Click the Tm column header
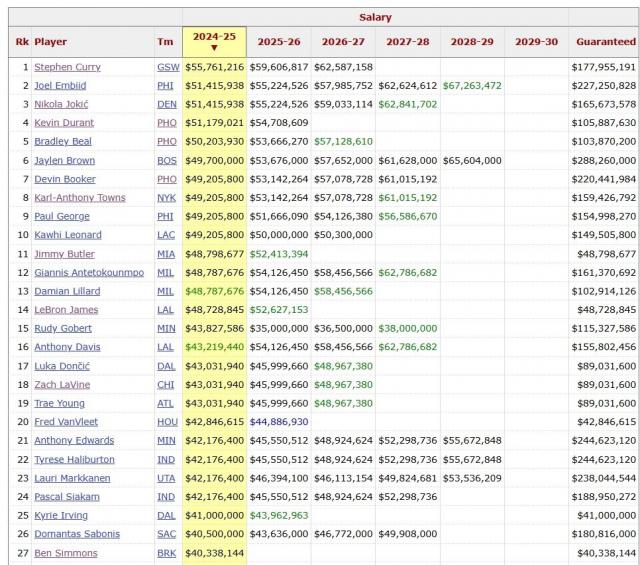 pos(164,42)
